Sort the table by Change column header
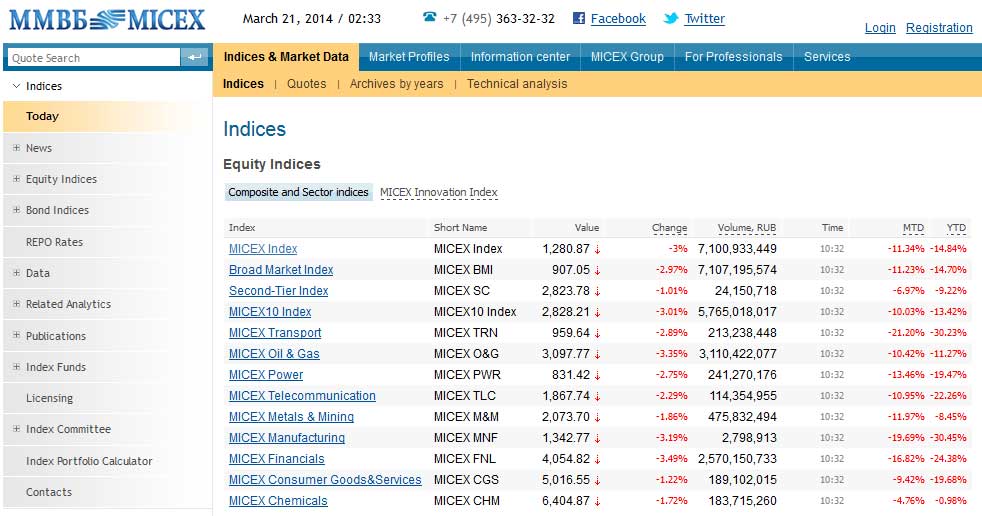982x516 pixels. coord(669,228)
